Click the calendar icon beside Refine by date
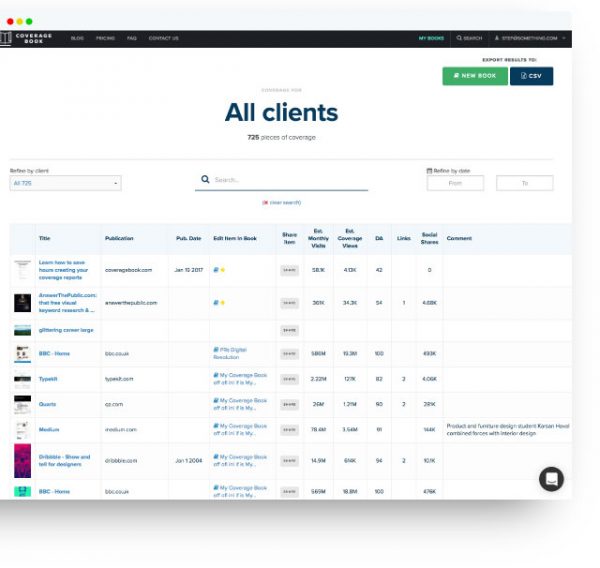The image size is (600, 568). [x=429, y=171]
